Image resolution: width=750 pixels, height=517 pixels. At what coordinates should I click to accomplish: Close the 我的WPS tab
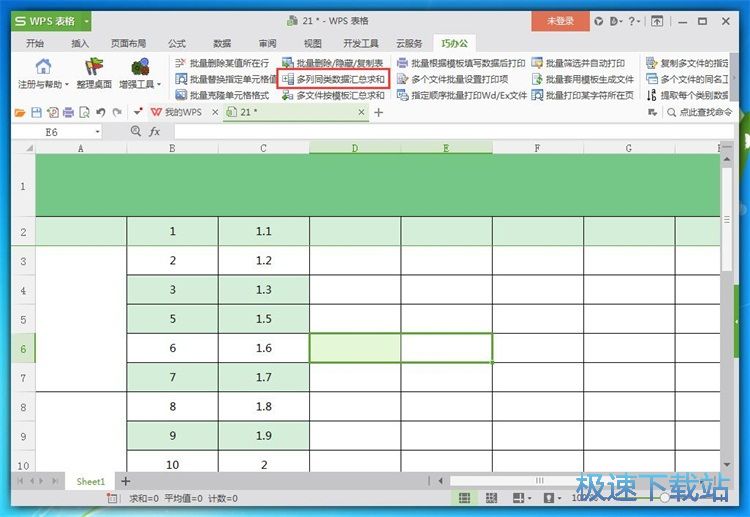click(215, 112)
